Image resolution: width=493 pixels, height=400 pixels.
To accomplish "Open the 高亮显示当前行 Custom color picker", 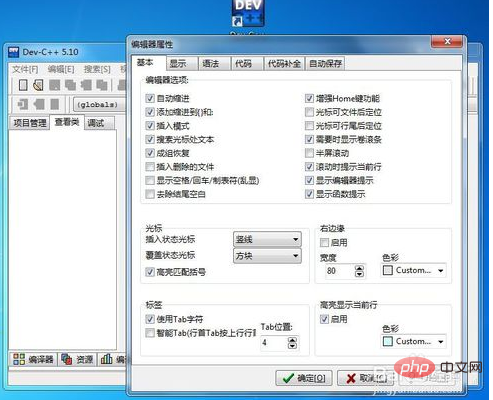I will point(413,341).
